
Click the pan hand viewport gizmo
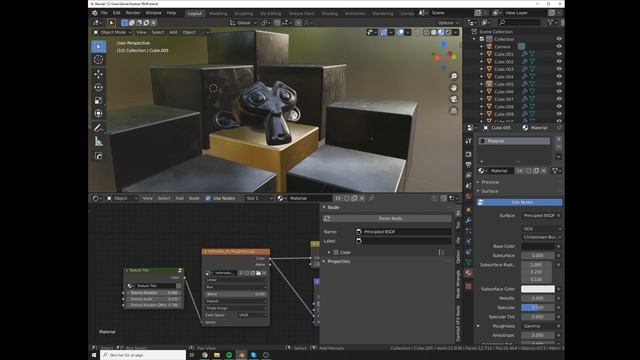pyautogui.click(x=453, y=88)
